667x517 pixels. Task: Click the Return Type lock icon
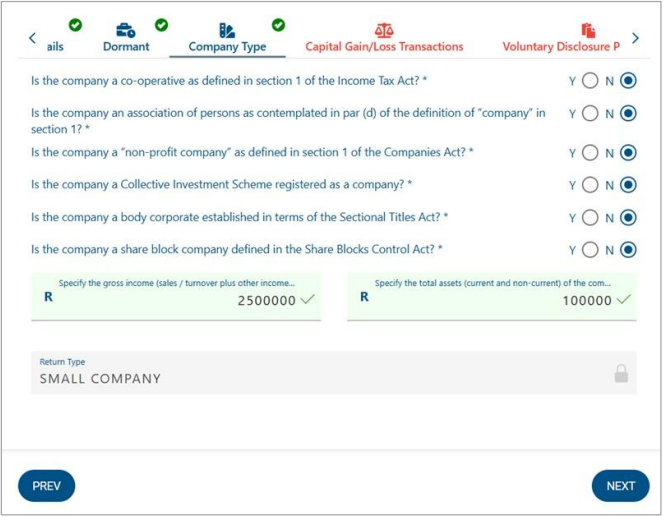(x=621, y=374)
